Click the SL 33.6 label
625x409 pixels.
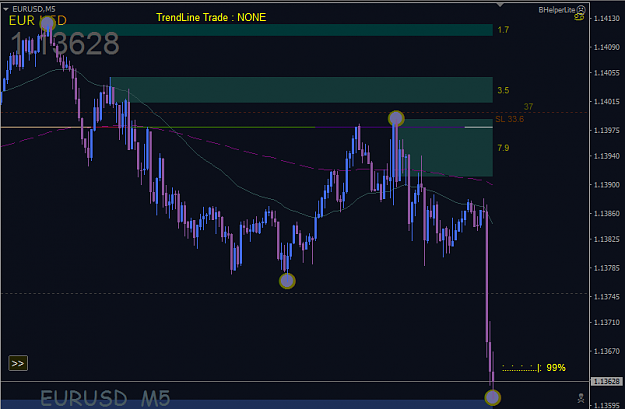[x=509, y=119]
